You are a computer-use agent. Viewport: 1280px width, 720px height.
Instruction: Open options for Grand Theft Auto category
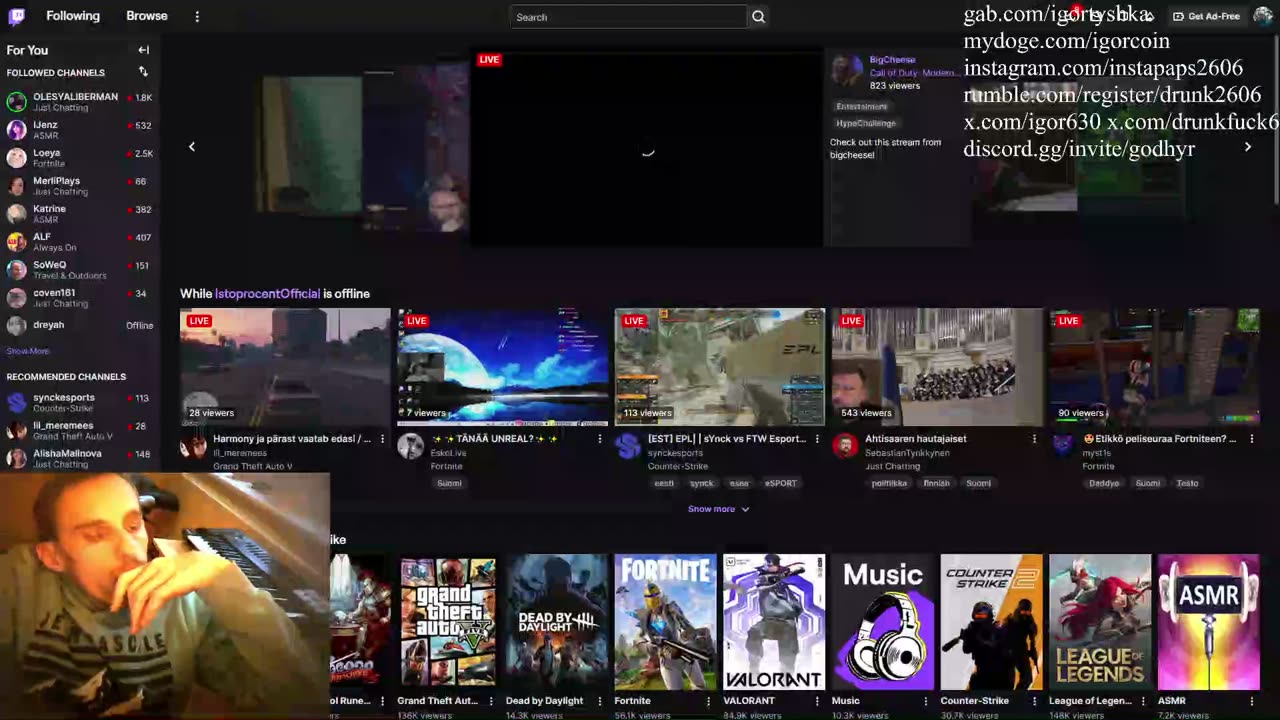tap(490, 701)
